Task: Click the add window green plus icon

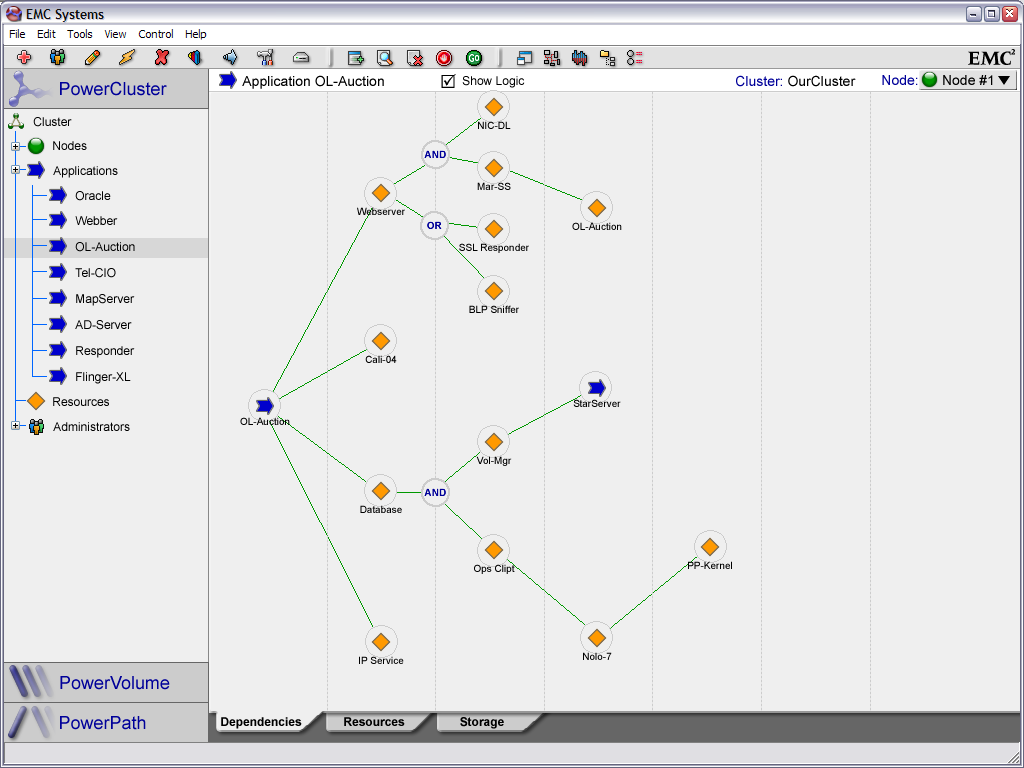Action: [x=356, y=58]
